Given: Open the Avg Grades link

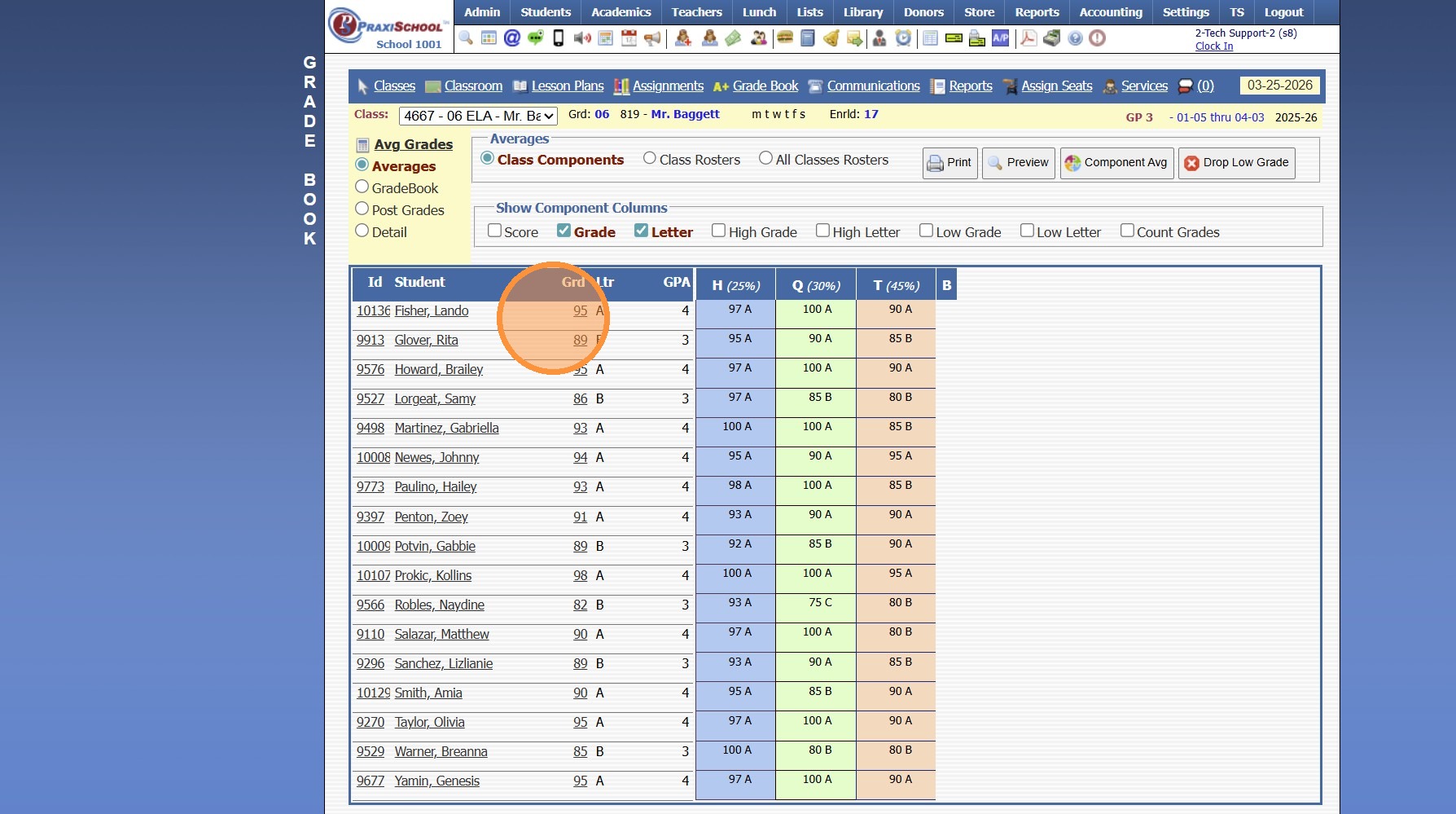Looking at the screenshot, I should pos(414,144).
